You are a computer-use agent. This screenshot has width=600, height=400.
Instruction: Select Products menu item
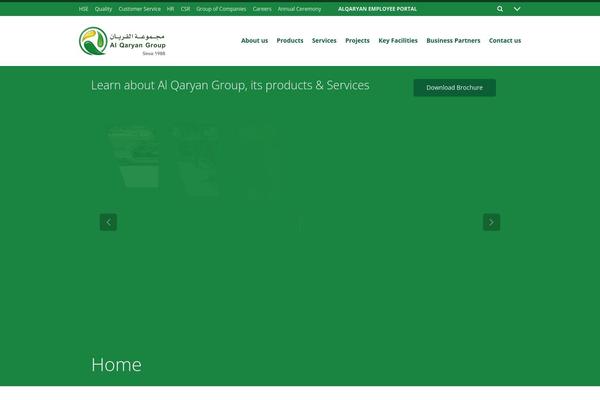coord(290,41)
